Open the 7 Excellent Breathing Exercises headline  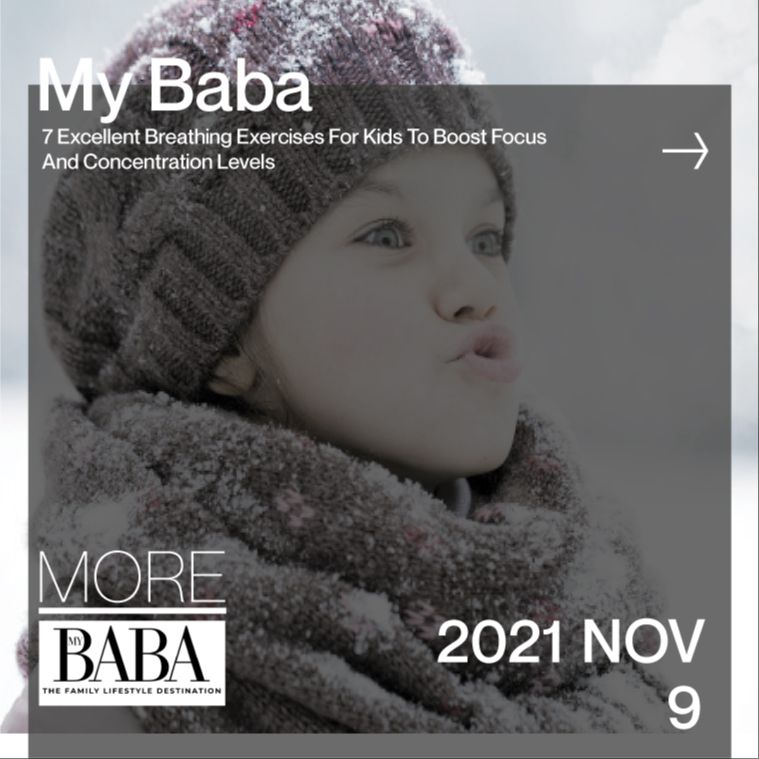(x=294, y=137)
